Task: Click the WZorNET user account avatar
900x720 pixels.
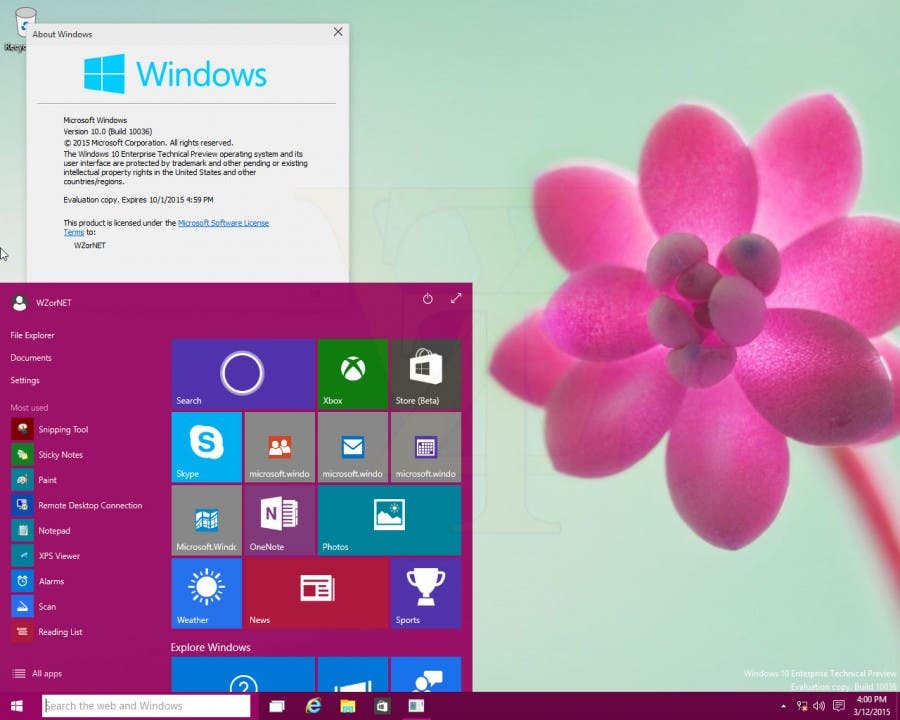Action: (20, 303)
